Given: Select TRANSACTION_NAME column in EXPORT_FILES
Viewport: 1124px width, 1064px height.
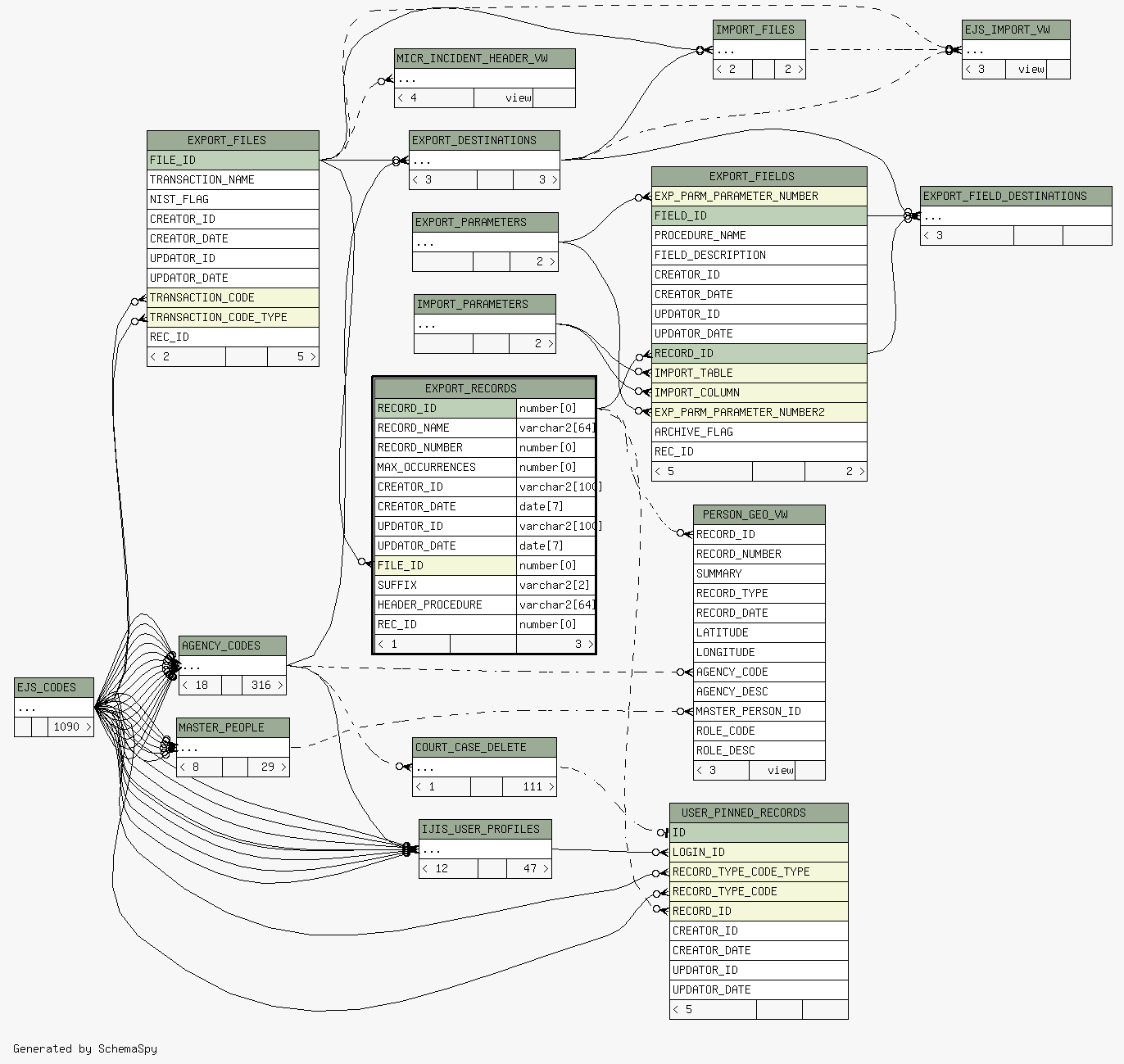Looking at the screenshot, I should [233, 179].
